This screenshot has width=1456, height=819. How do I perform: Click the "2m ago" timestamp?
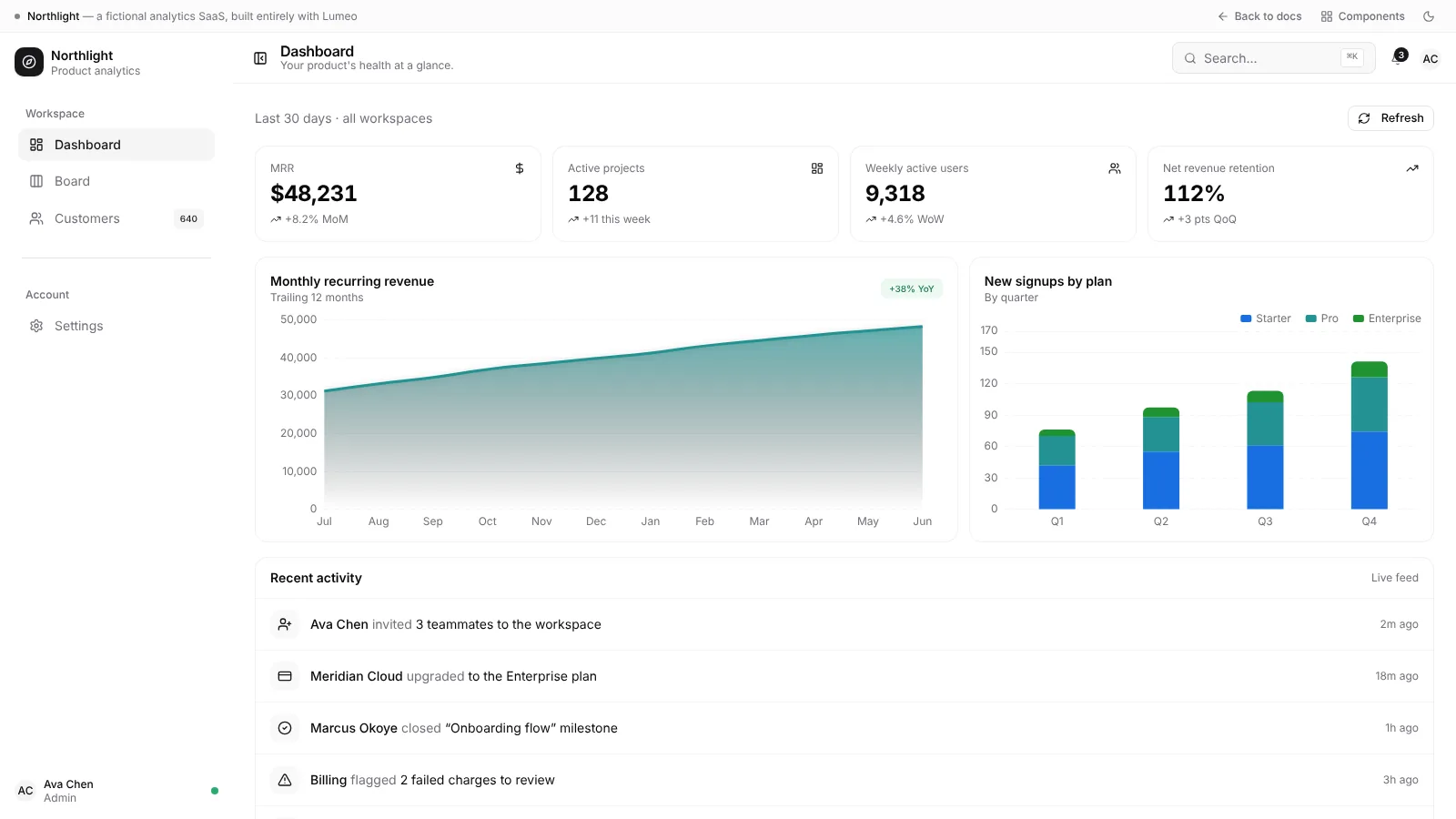coord(1399,624)
